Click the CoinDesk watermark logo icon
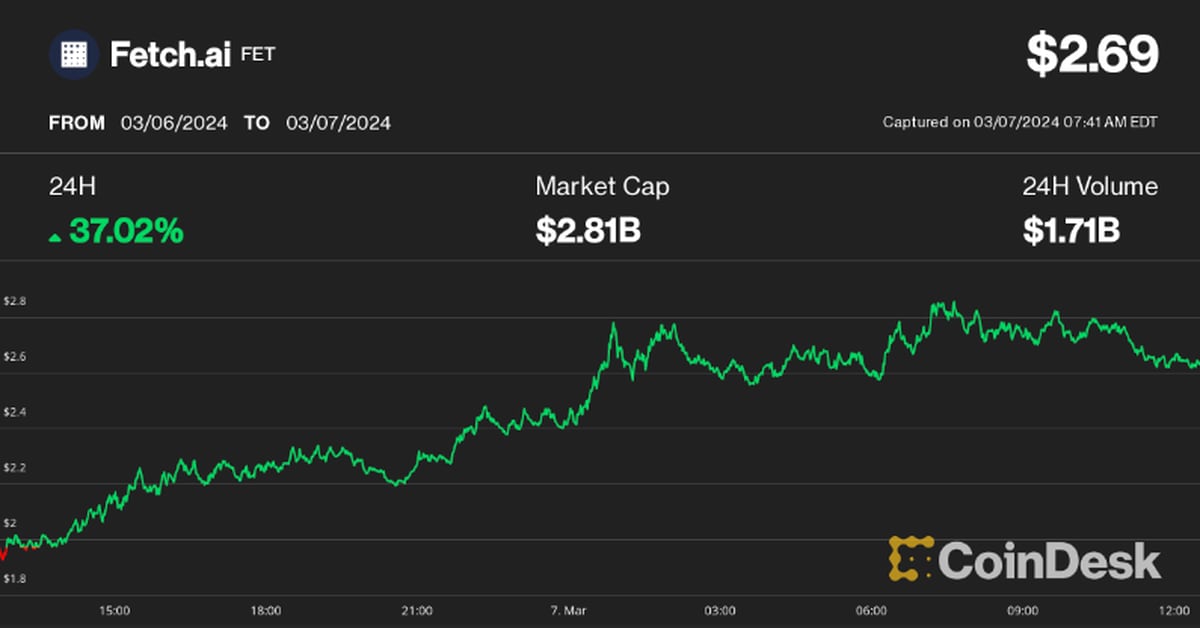The width and height of the screenshot is (1200, 628). (x=910, y=558)
